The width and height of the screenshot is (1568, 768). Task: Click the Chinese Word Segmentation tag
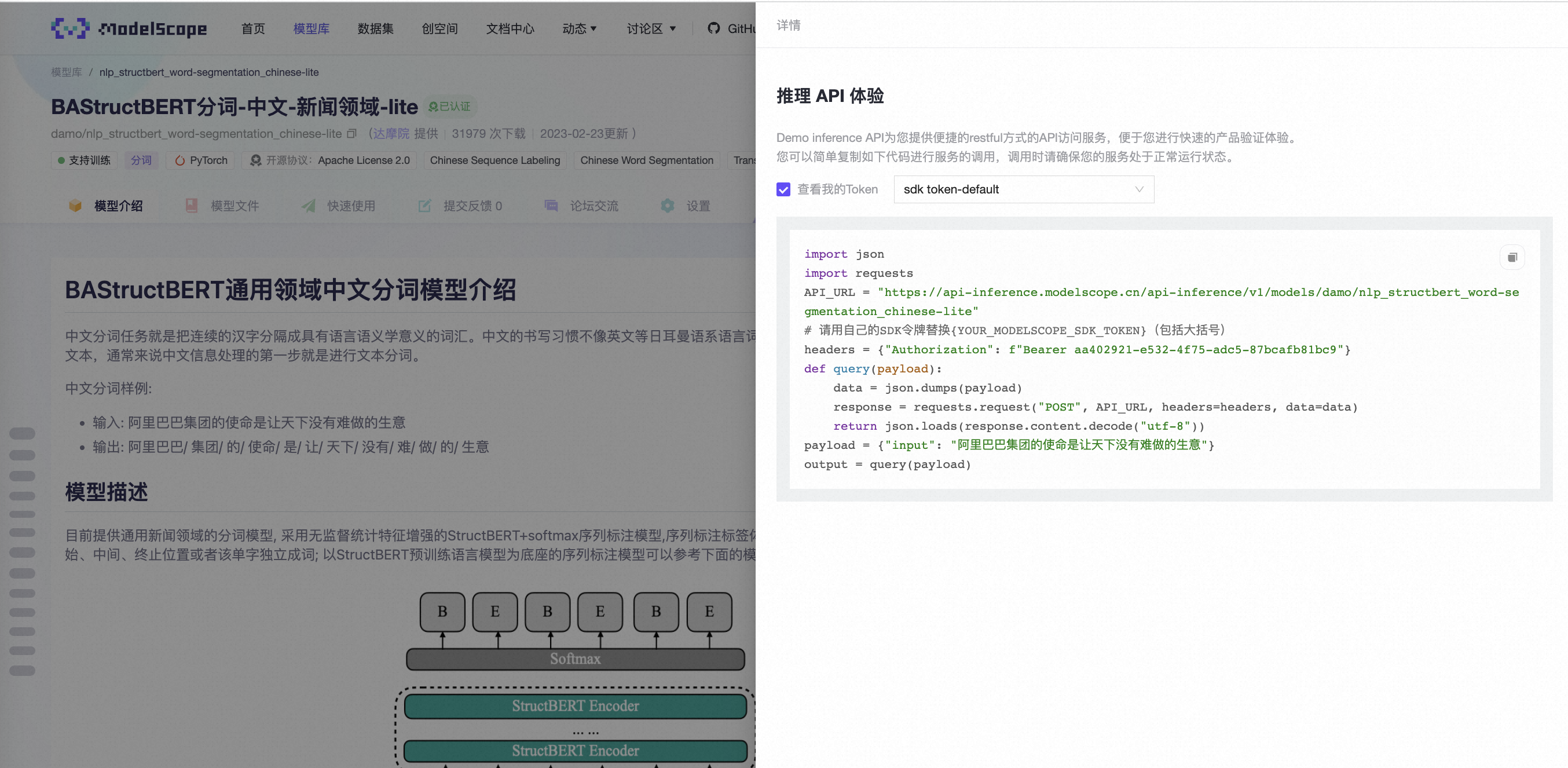pos(646,160)
